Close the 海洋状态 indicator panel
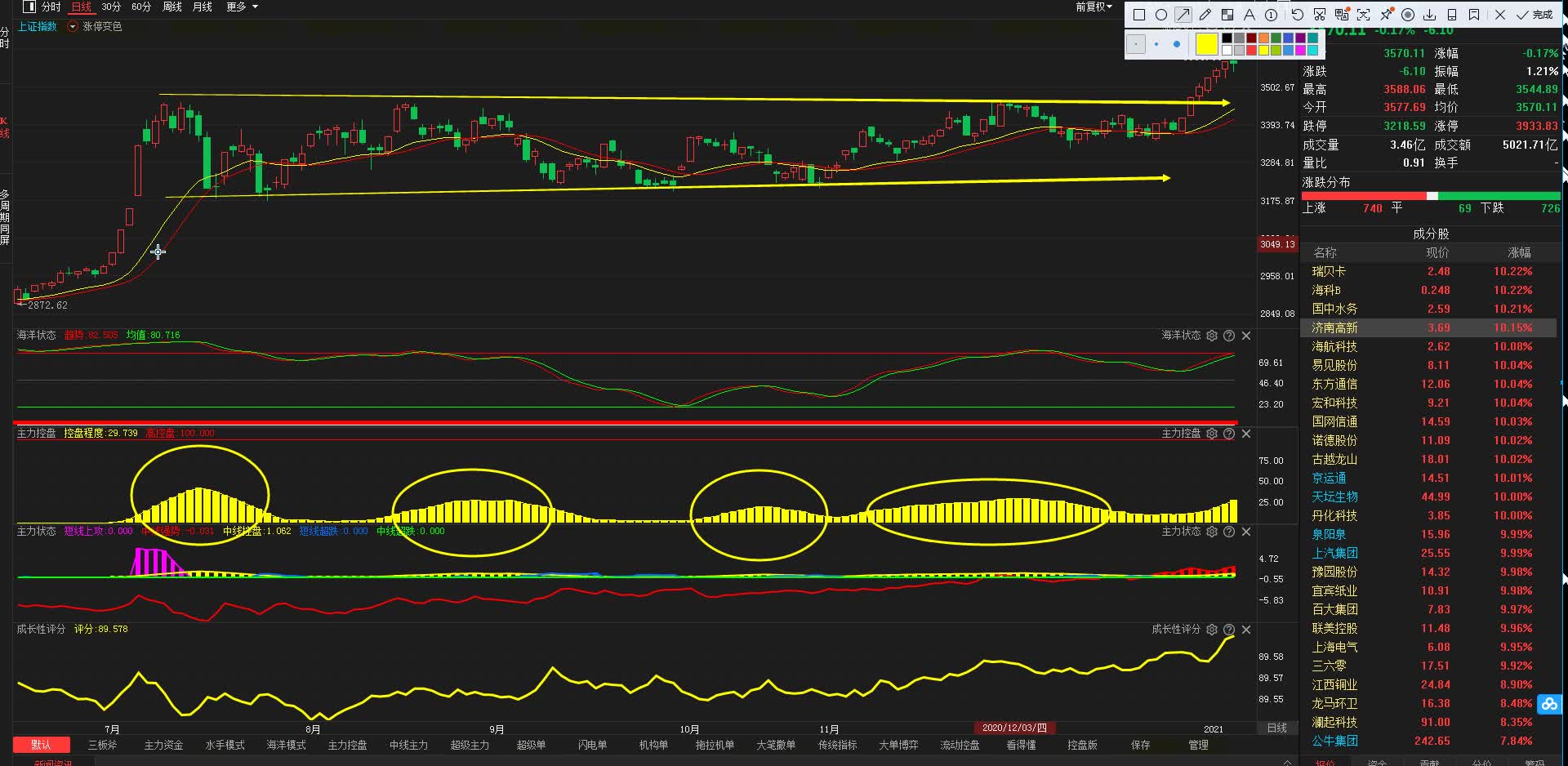The width and height of the screenshot is (1568, 766). pyautogui.click(x=1246, y=336)
